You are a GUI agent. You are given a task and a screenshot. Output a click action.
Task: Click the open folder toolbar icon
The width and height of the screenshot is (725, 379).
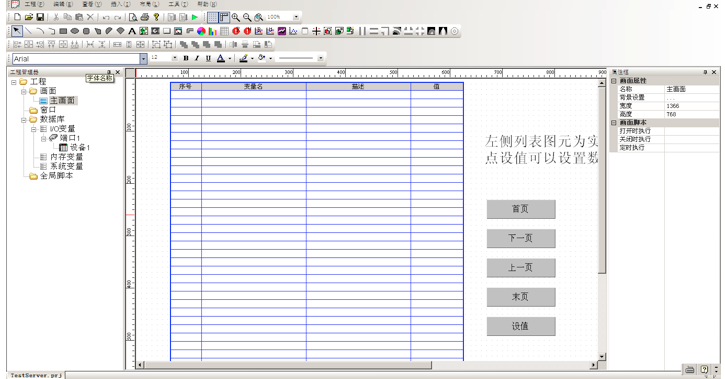pos(29,17)
